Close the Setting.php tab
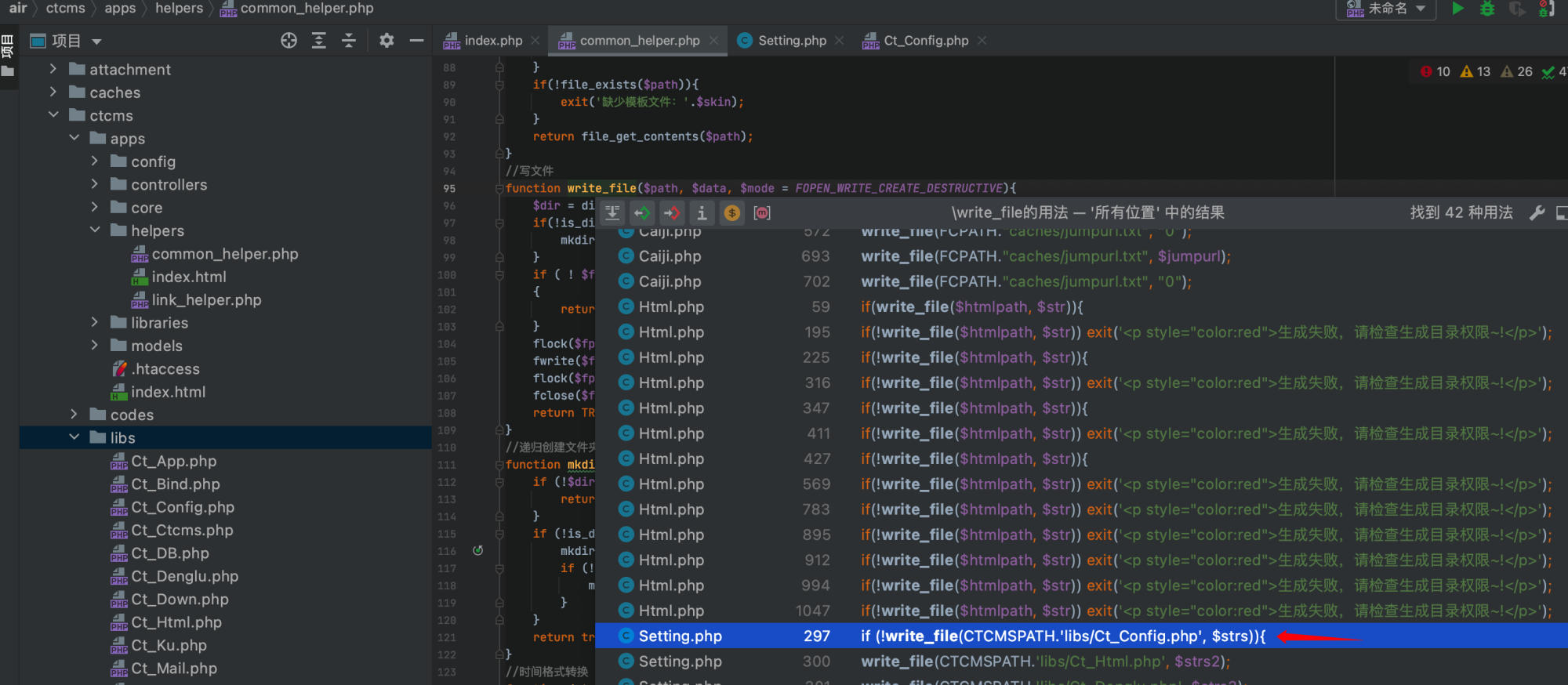 (x=840, y=41)
